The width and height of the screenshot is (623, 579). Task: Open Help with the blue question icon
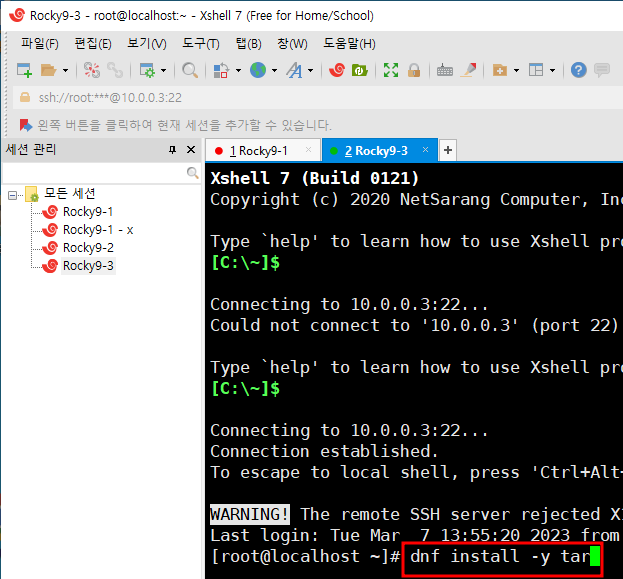pyautogui.click(x=578, y=70)
